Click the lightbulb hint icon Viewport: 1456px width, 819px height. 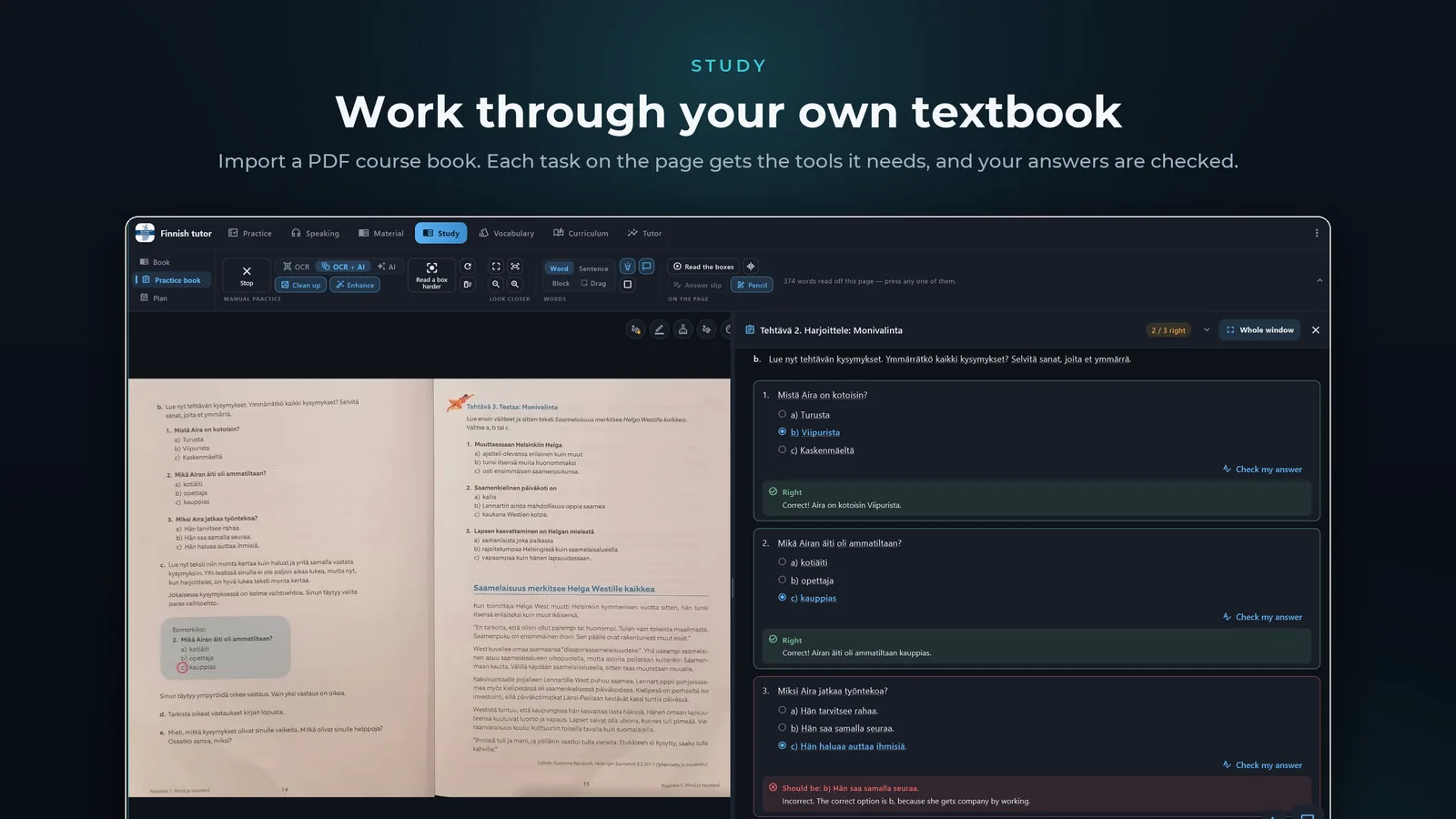click(x=627, y=267)
